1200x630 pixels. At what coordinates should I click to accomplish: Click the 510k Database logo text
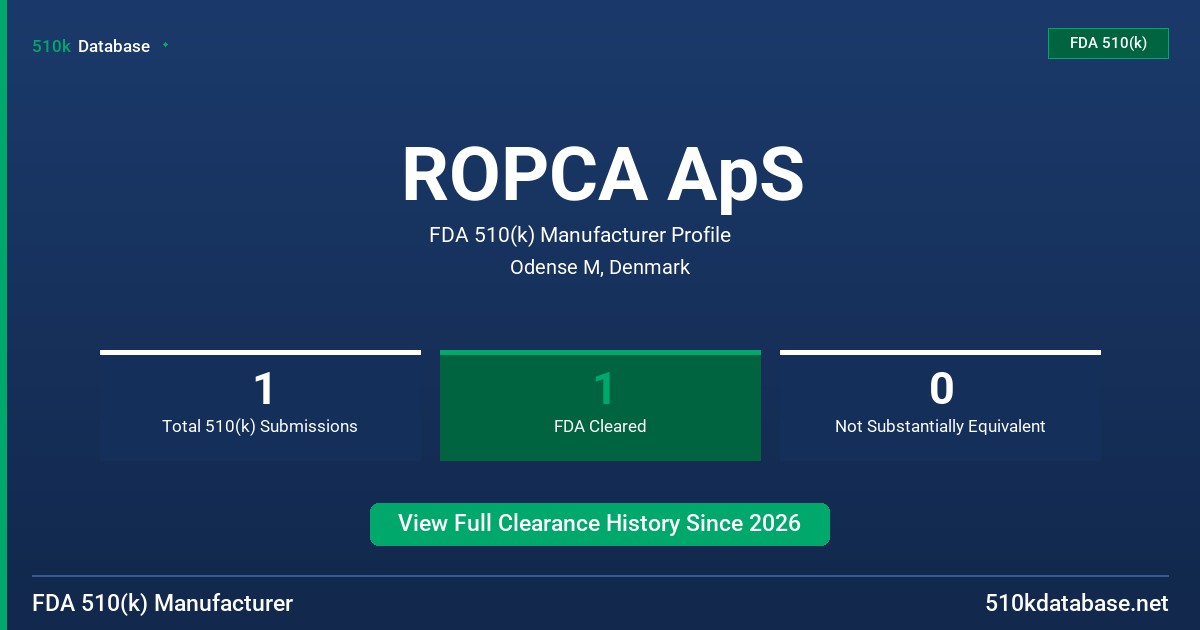[91, 46]
